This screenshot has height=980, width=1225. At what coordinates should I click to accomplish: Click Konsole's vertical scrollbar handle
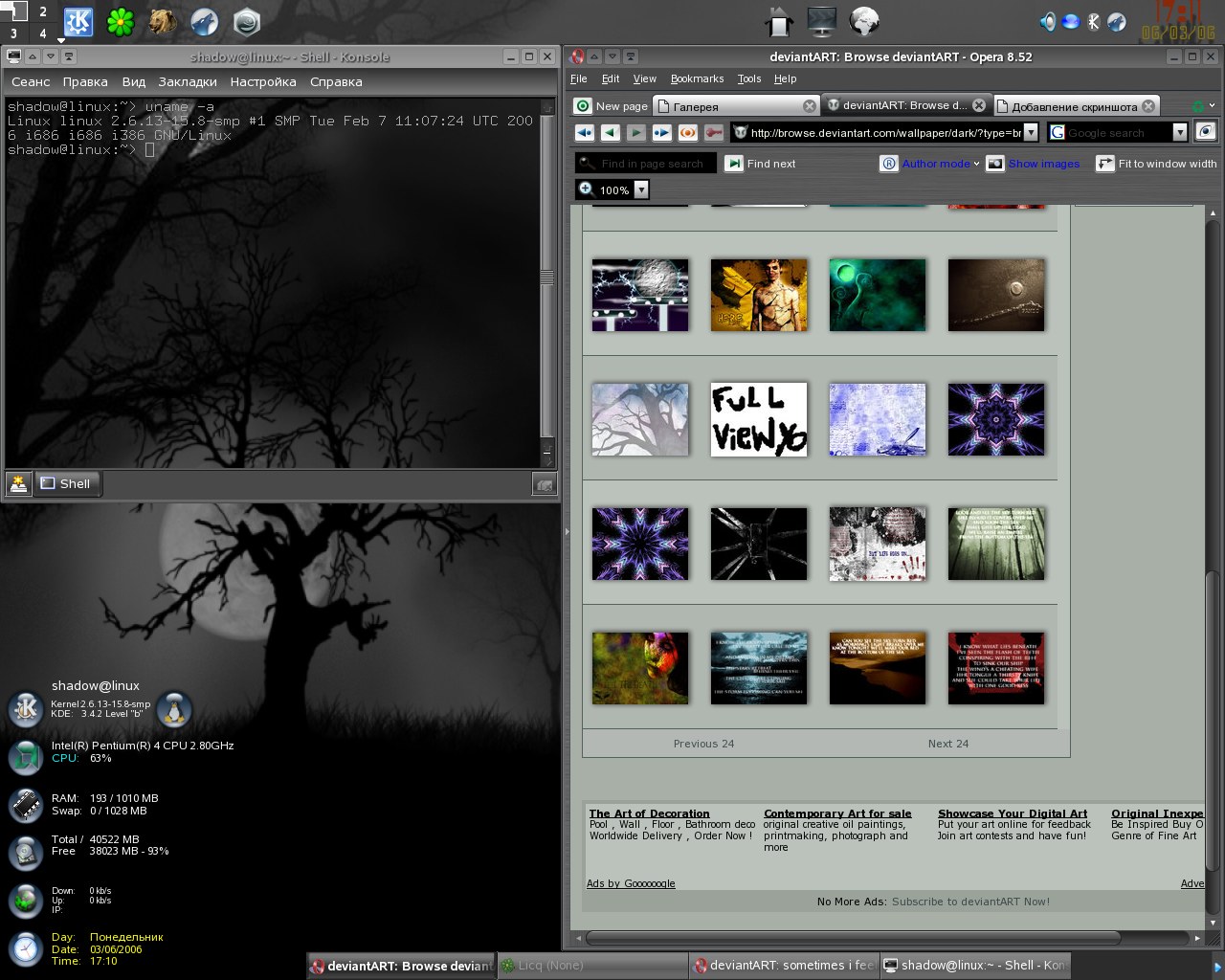tap(546, 278)
